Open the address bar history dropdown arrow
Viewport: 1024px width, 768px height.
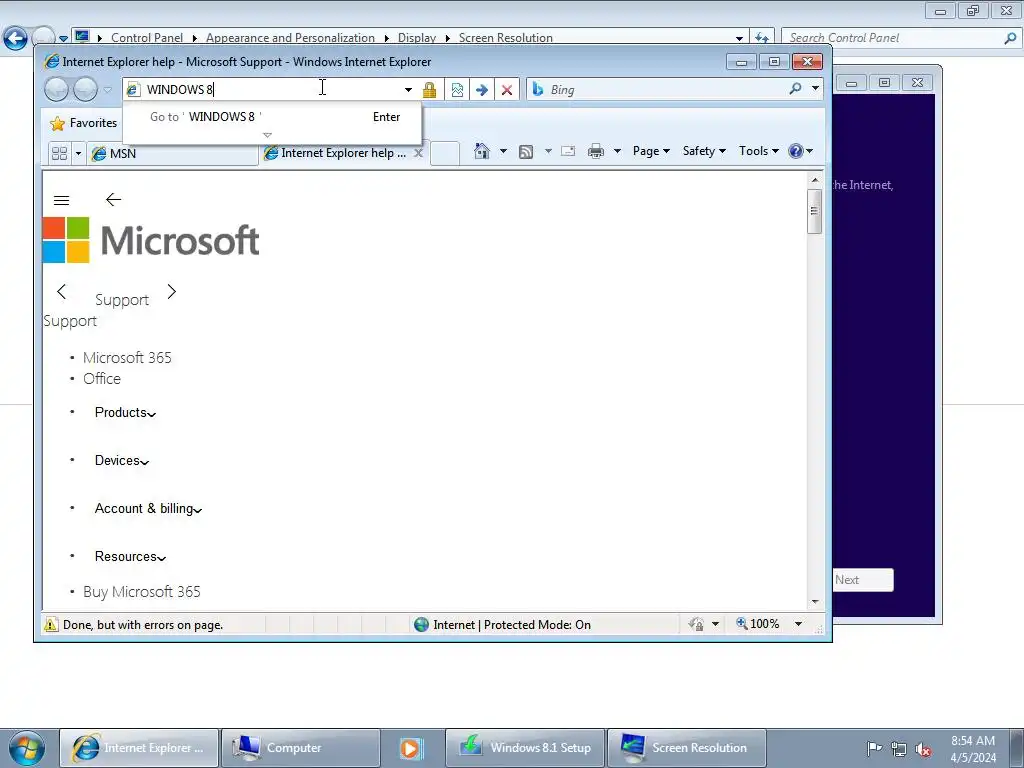pos(408,89)
